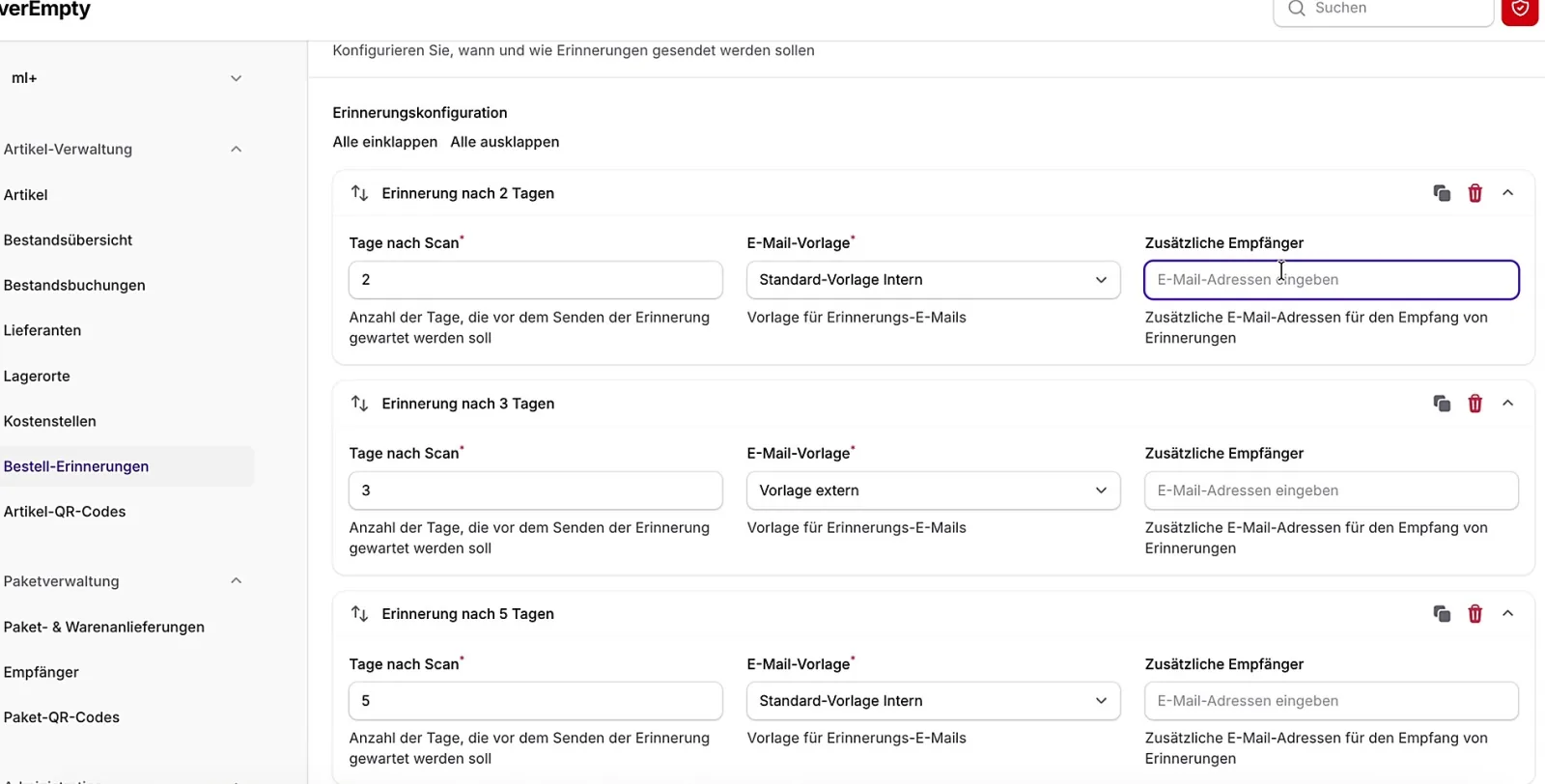Click 'Tage nach Scan' field with value 2
The height and width of the screenshot is (784, 1545).
(x=535, y=280)
